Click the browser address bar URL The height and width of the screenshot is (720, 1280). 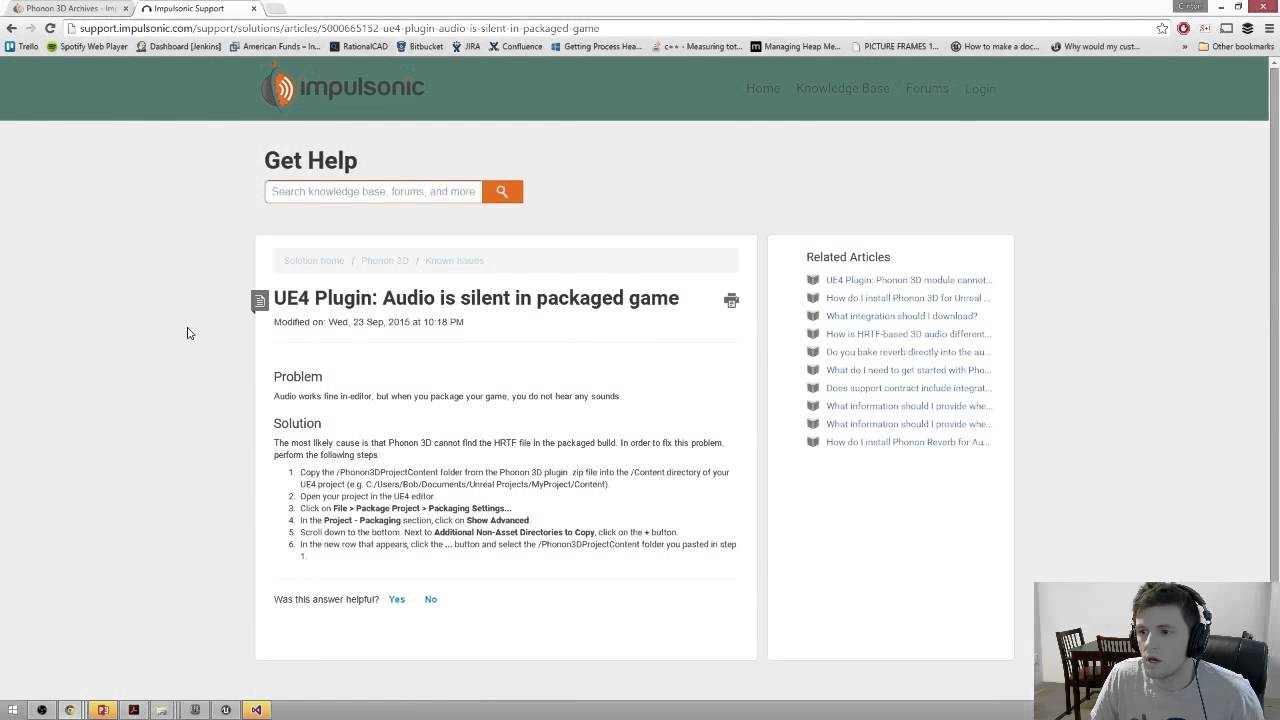pos(340,28)
